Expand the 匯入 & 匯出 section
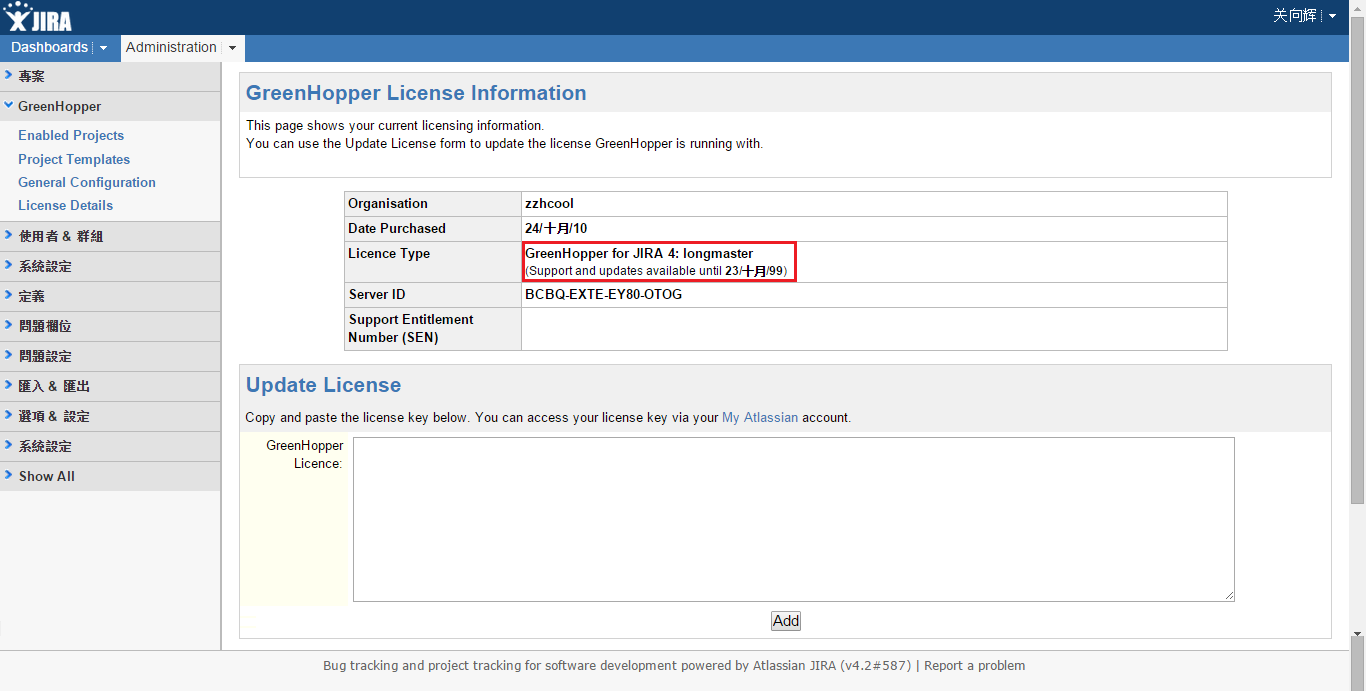Screen dimensions: 1366x691 [110, 386]
